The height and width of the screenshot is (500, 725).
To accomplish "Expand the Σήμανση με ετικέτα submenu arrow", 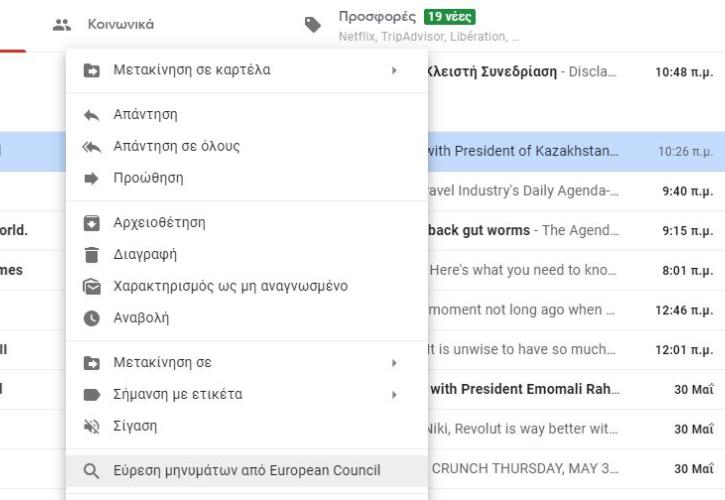I will (394, 395).
